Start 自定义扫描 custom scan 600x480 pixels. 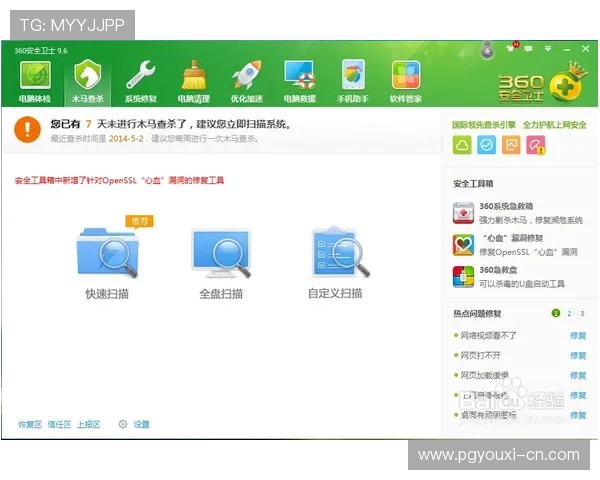tap(336, 263)
